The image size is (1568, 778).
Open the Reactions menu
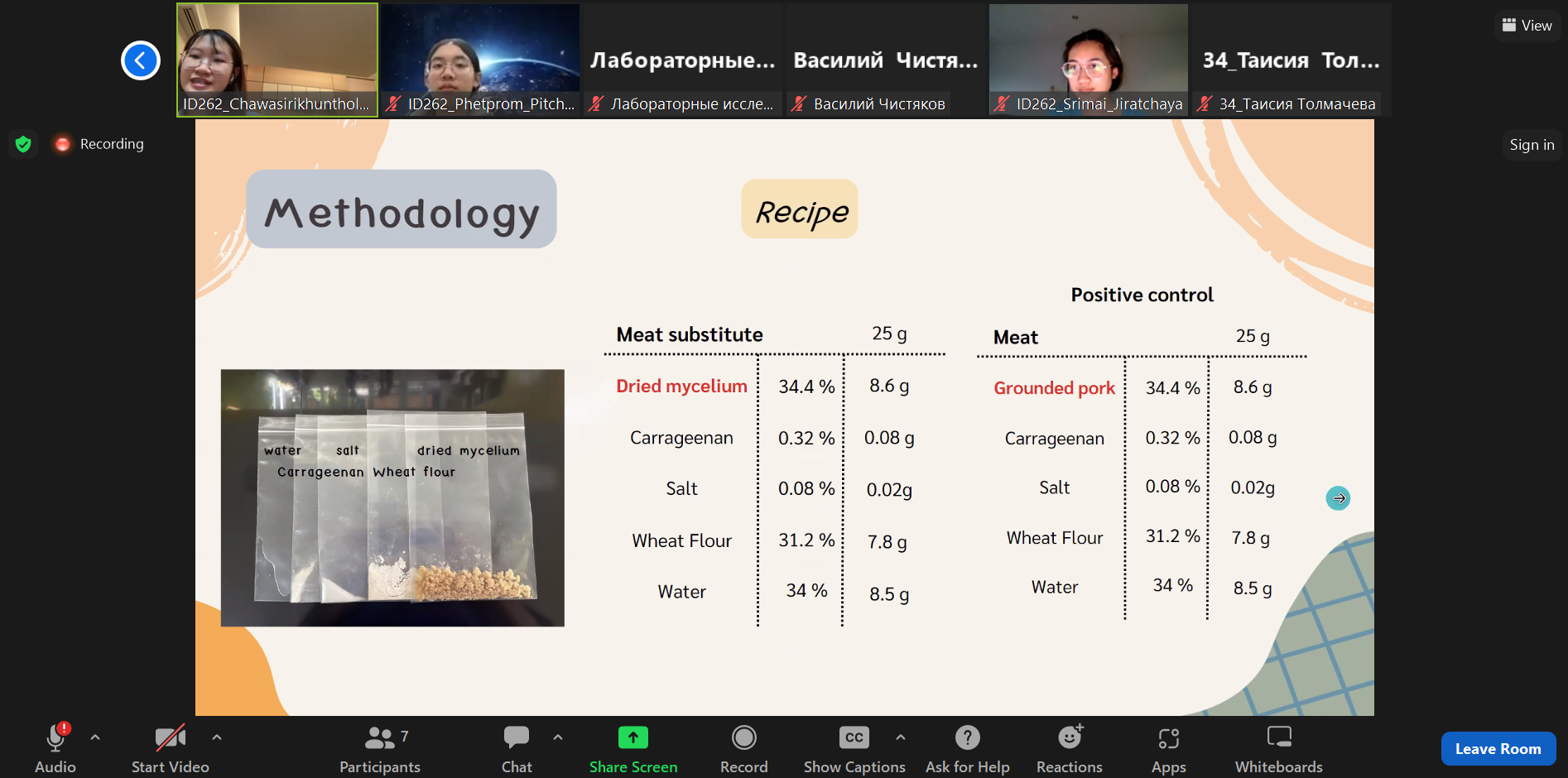click(1069, 748)
